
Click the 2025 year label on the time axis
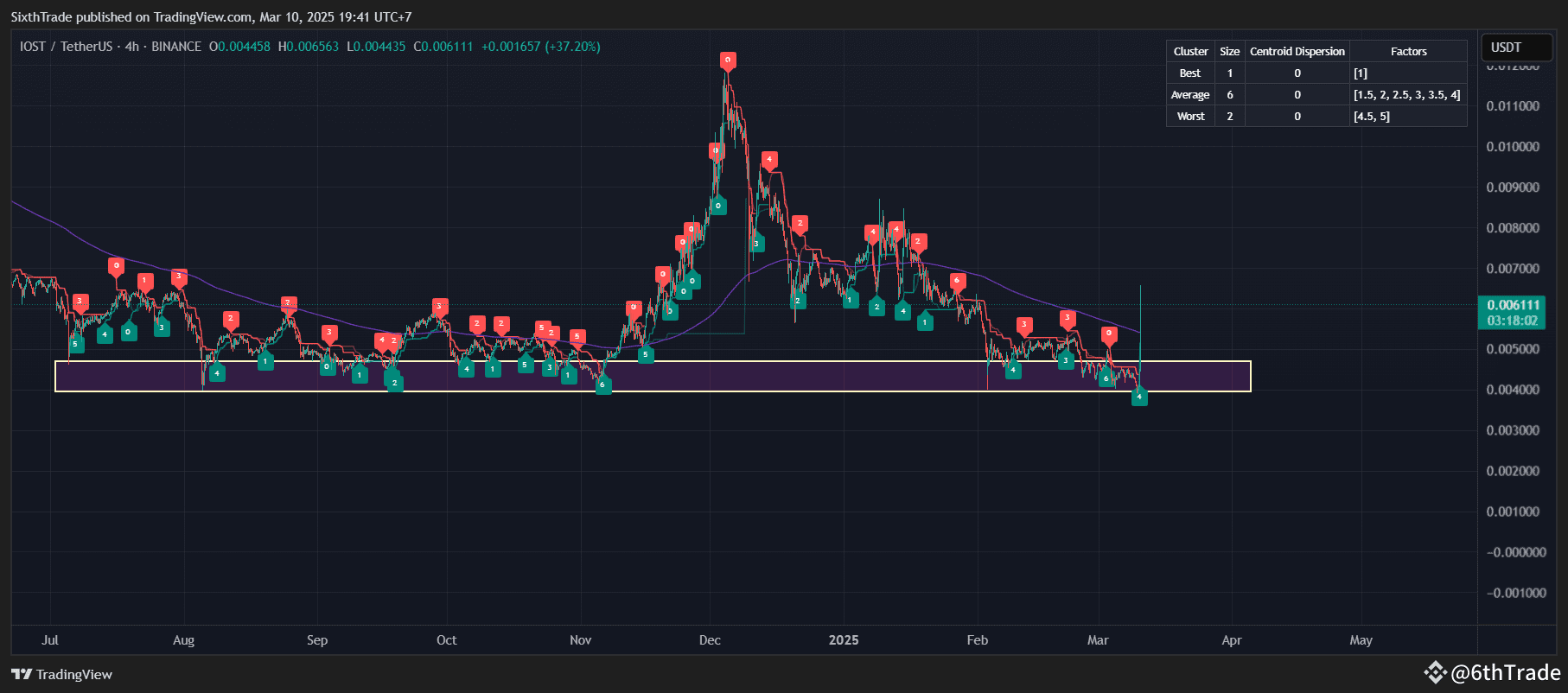click(844, 640)
